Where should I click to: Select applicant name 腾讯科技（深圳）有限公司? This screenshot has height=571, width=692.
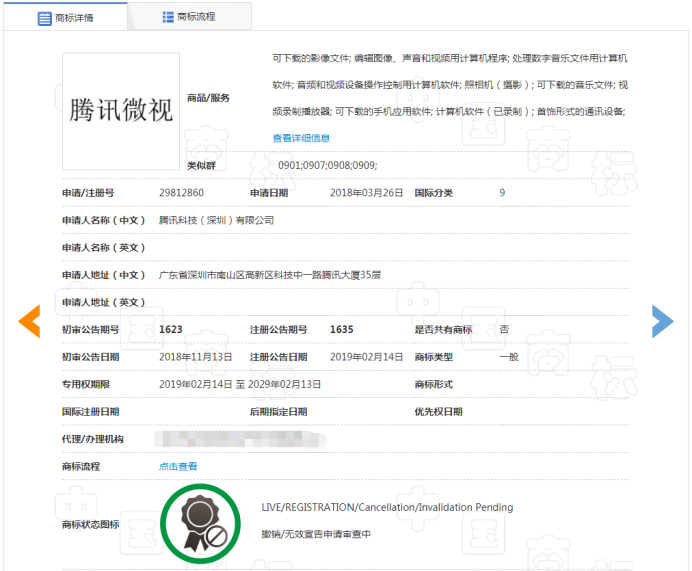tap(216, 220)
